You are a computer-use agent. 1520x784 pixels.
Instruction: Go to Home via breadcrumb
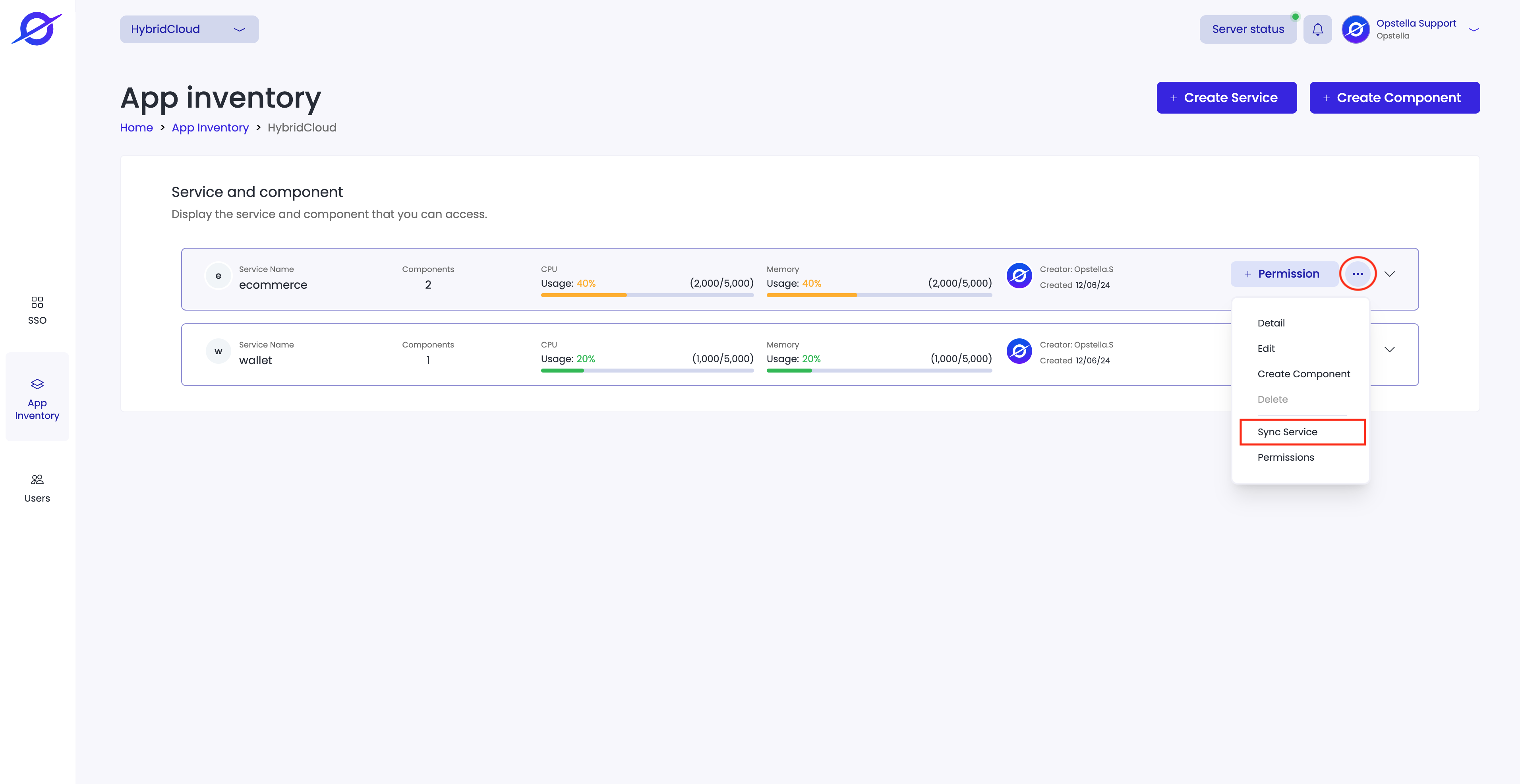(136, 127)
